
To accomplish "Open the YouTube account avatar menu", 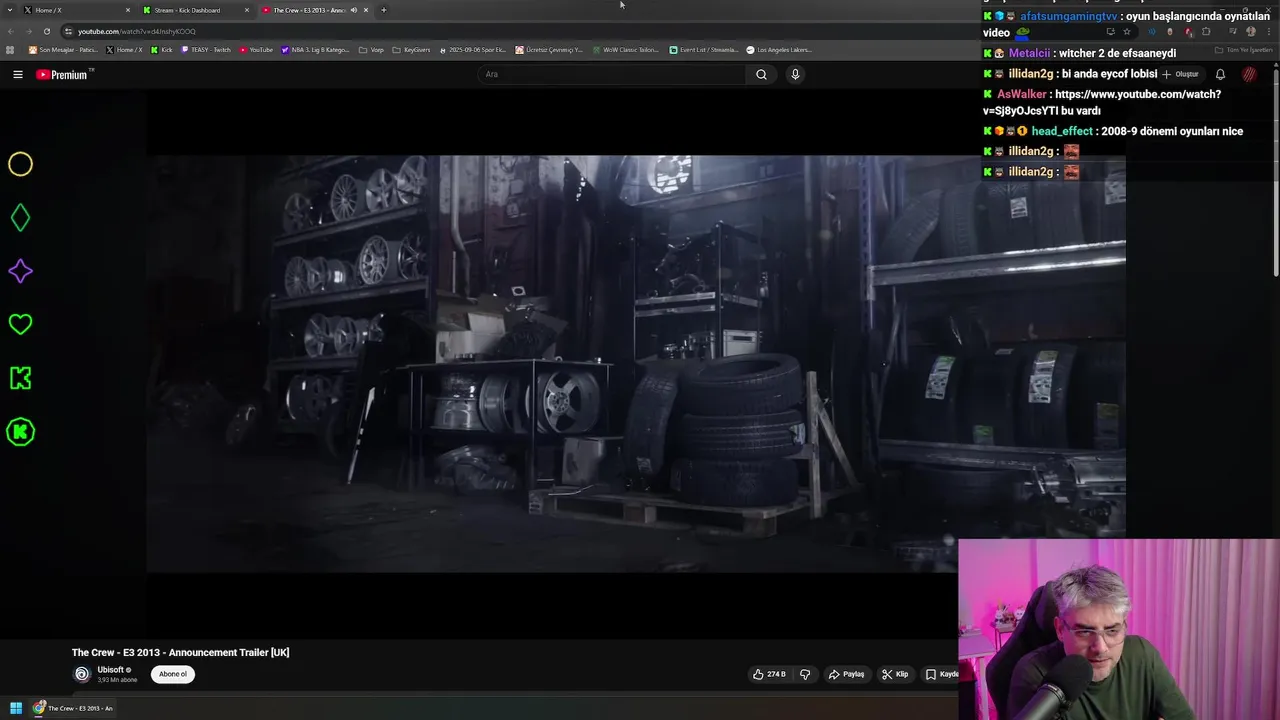I will 1249,74.
